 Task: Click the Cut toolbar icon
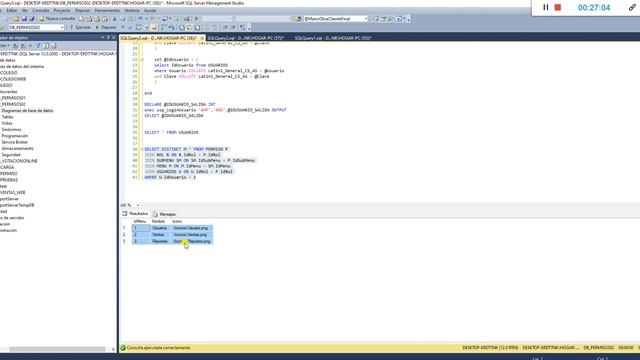click(115, 19)
